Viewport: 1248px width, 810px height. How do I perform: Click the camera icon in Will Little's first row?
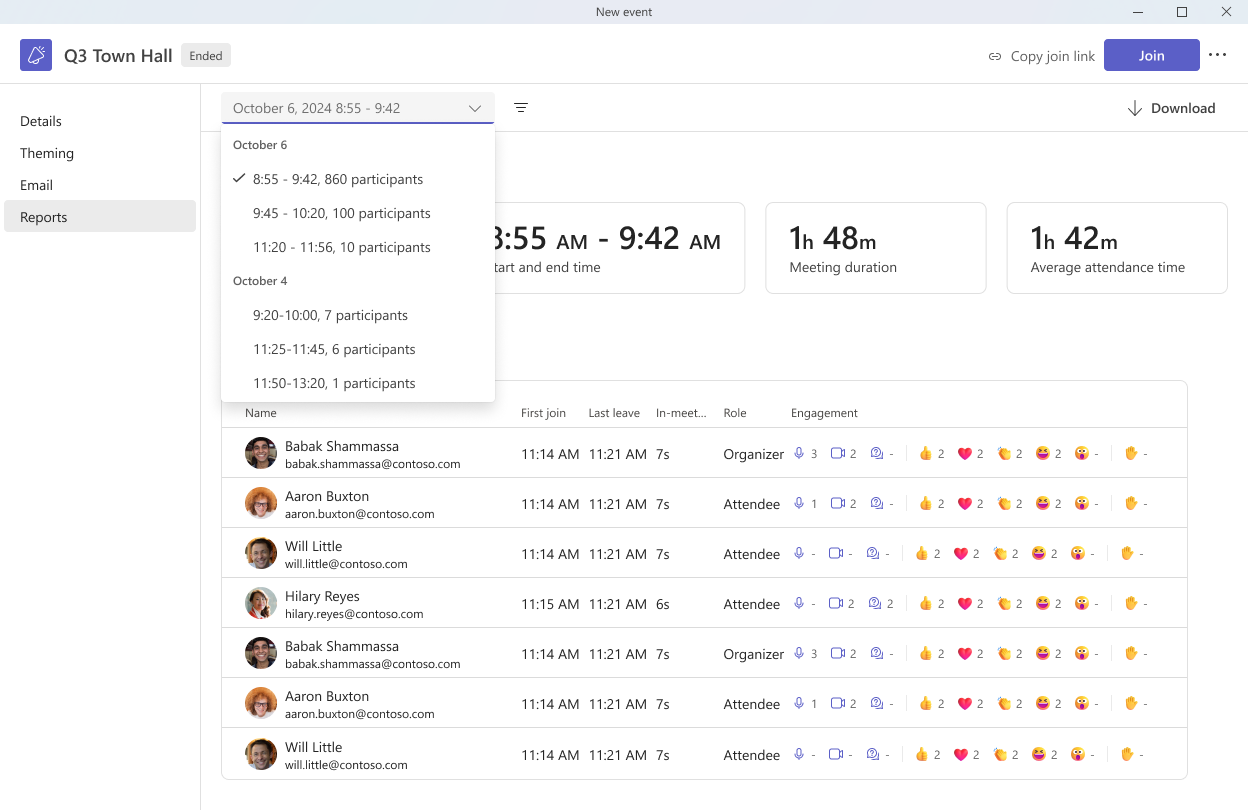pos(837,554)
